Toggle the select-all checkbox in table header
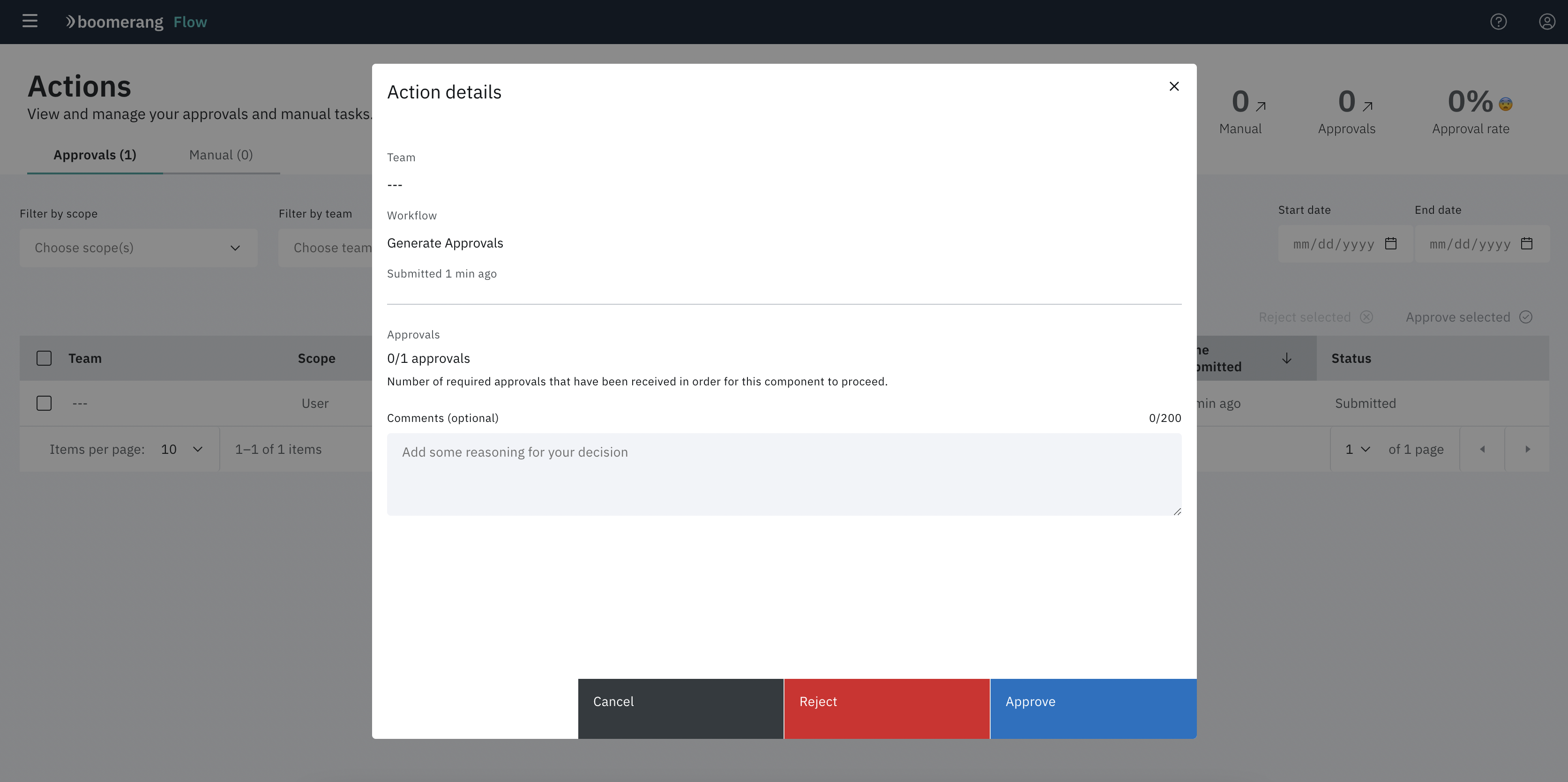Viewport: 1568px width, 782px height. 44,358
